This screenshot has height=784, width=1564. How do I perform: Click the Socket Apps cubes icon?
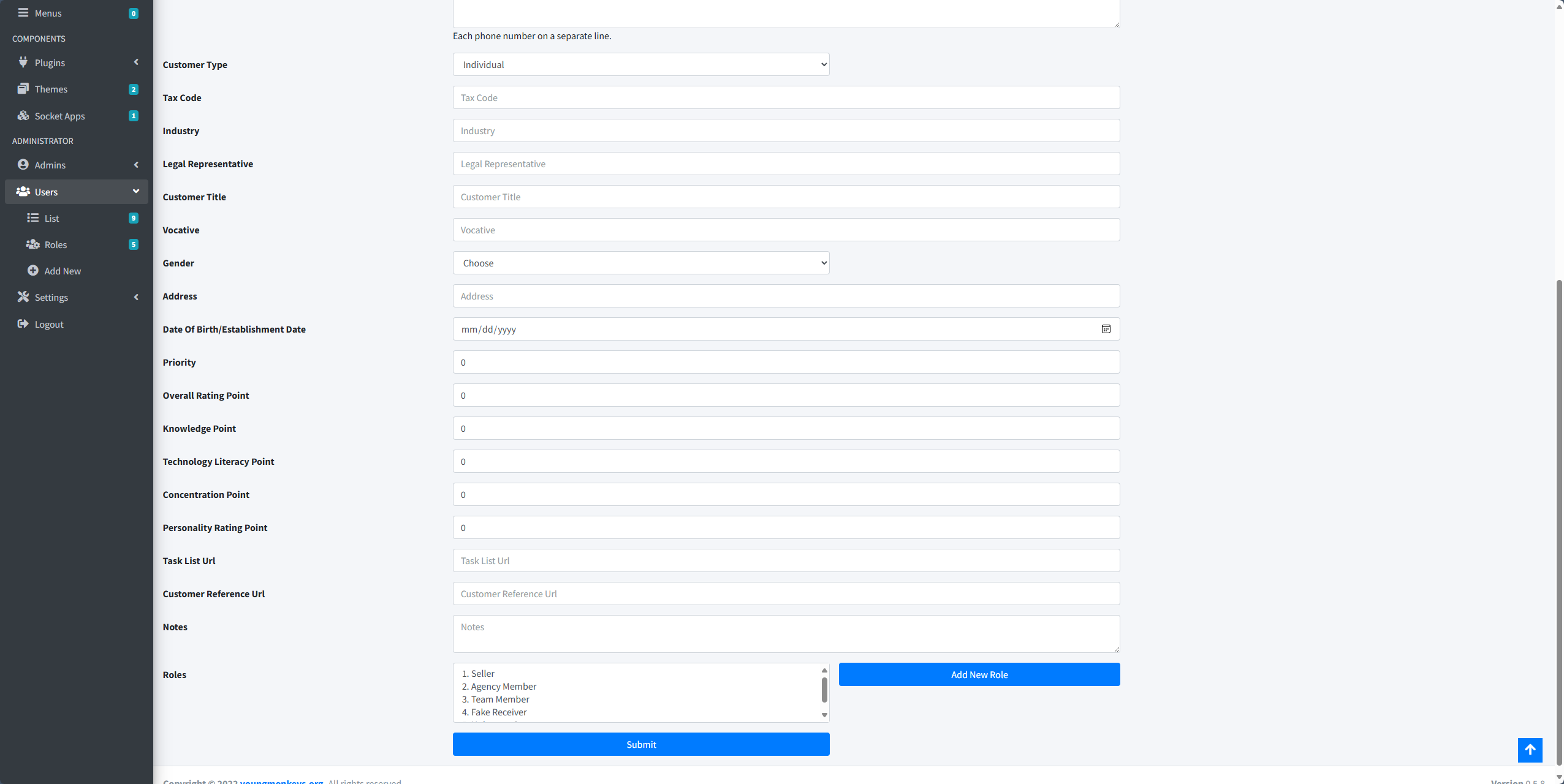pyautogui.click(x=23, y=115)
